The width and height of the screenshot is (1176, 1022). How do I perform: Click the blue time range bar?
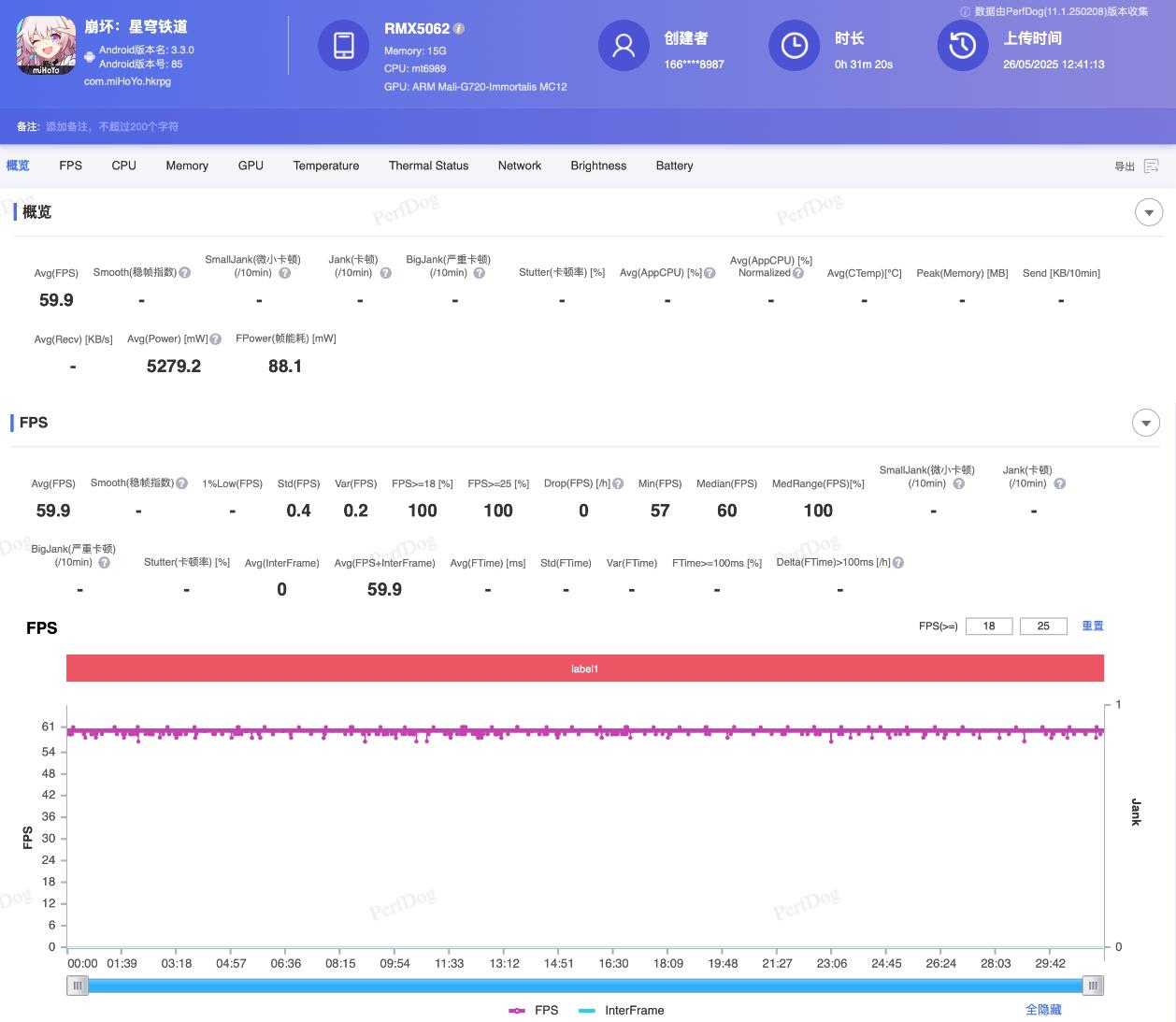point(585,986)
